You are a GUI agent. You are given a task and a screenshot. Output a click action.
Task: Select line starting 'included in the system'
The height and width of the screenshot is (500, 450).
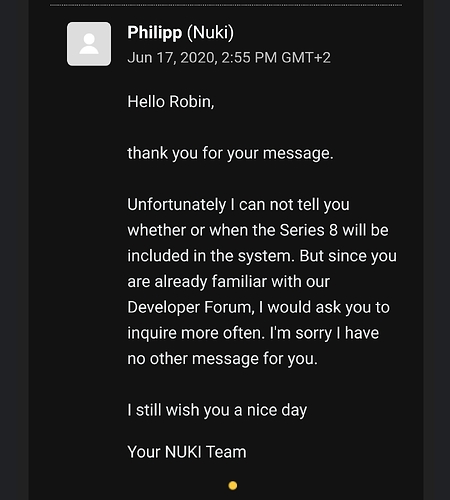pyautogui.click(x=262, y=256)
